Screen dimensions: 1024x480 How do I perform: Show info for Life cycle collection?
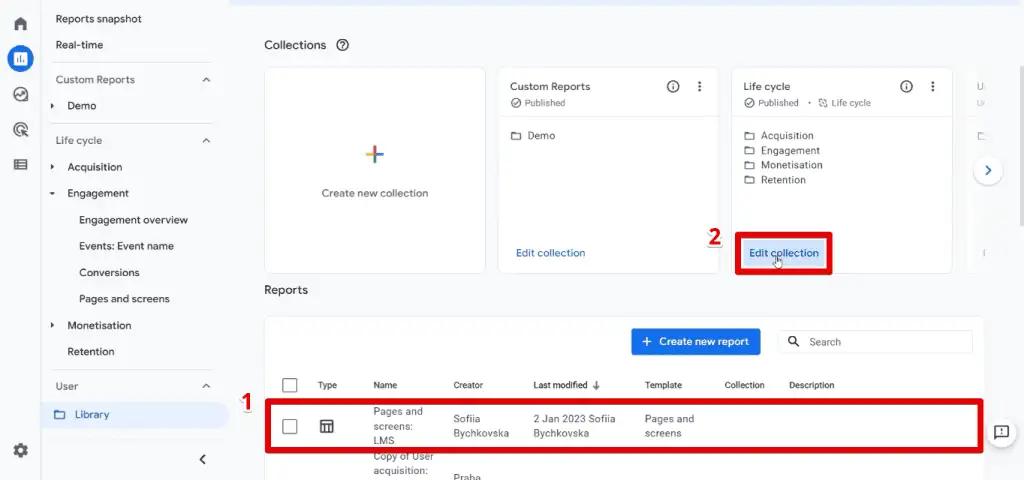pyautogui.click(x=906, y=86)
